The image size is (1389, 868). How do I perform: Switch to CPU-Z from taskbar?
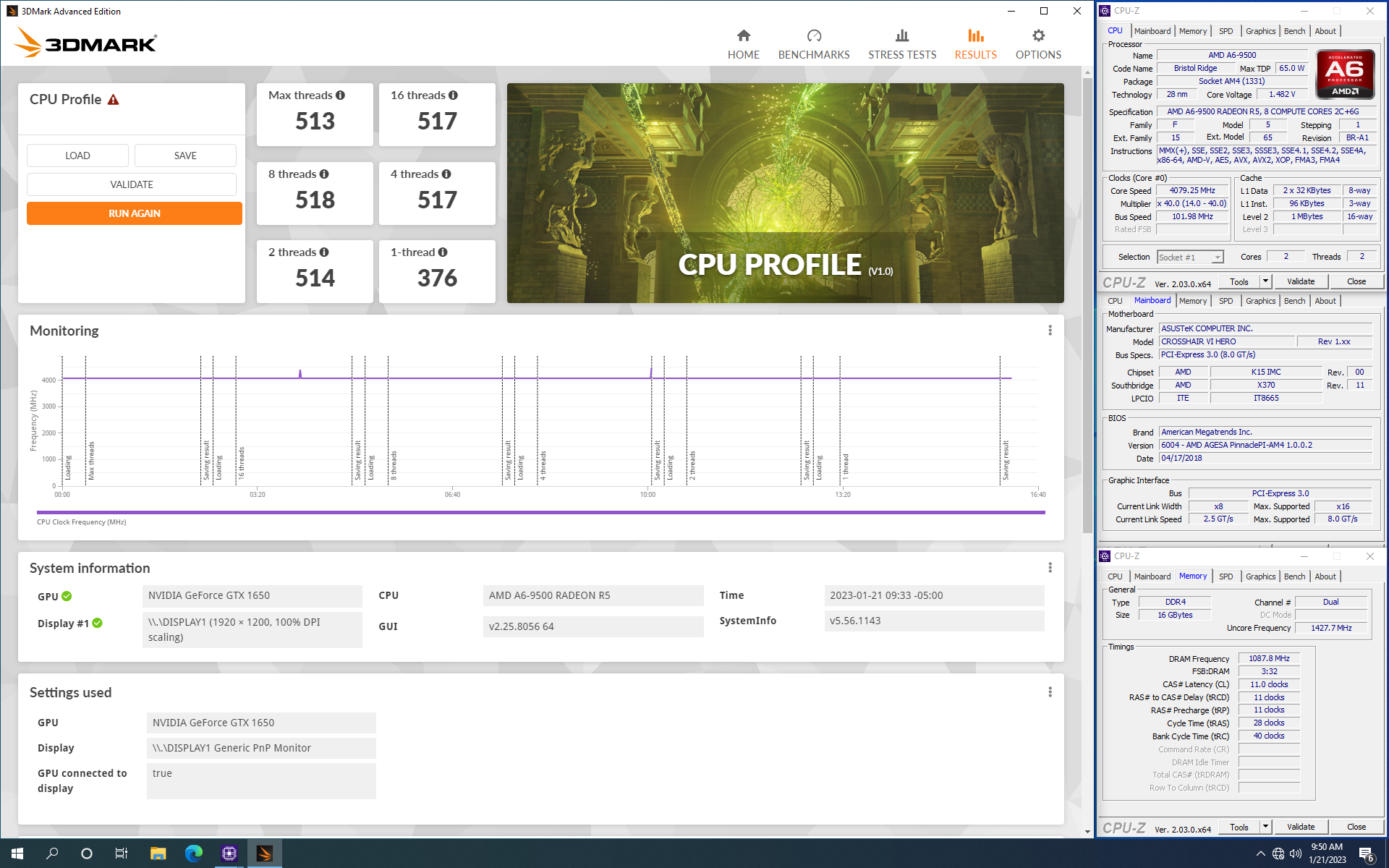coord(229,854)
